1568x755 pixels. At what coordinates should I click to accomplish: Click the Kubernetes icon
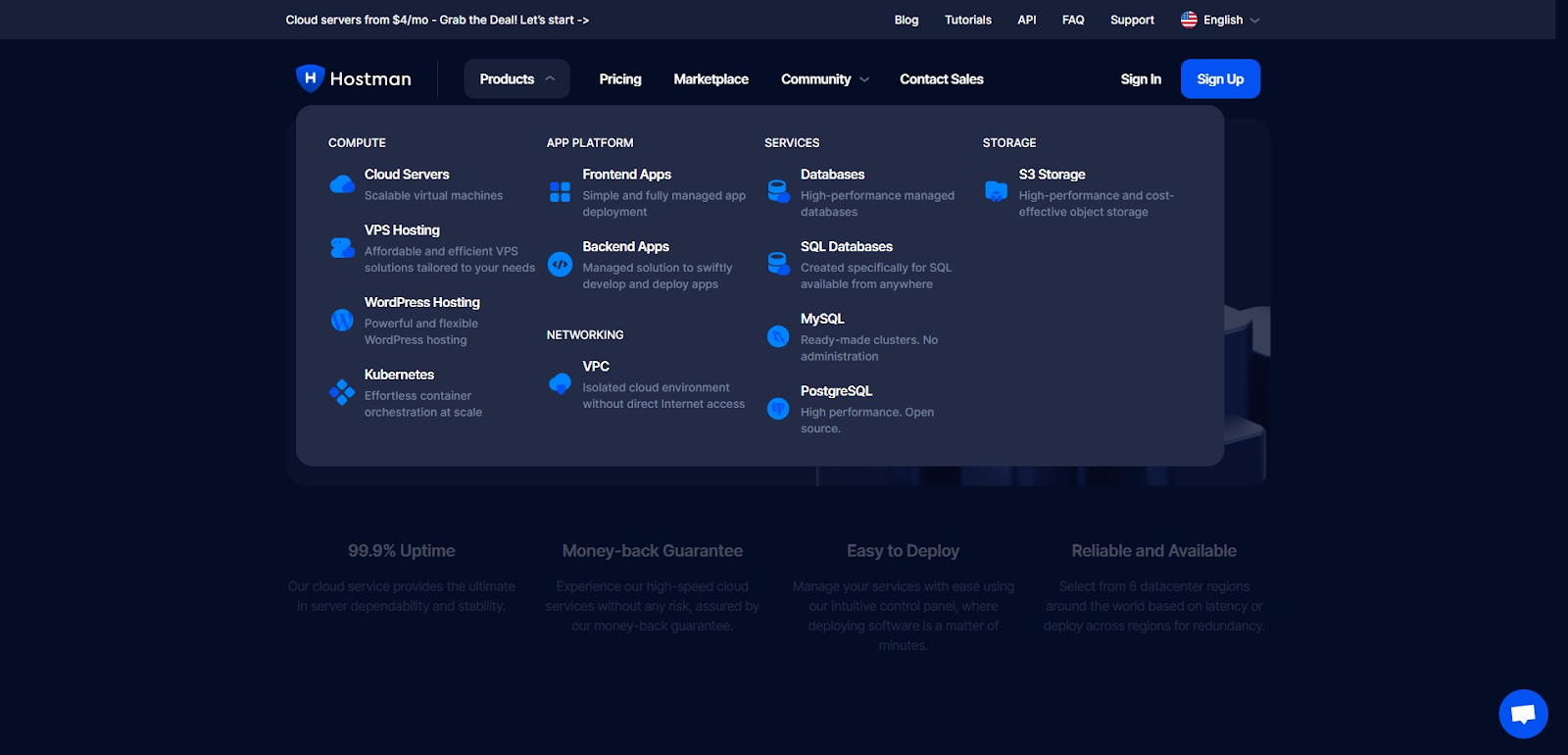click(342, 392)
